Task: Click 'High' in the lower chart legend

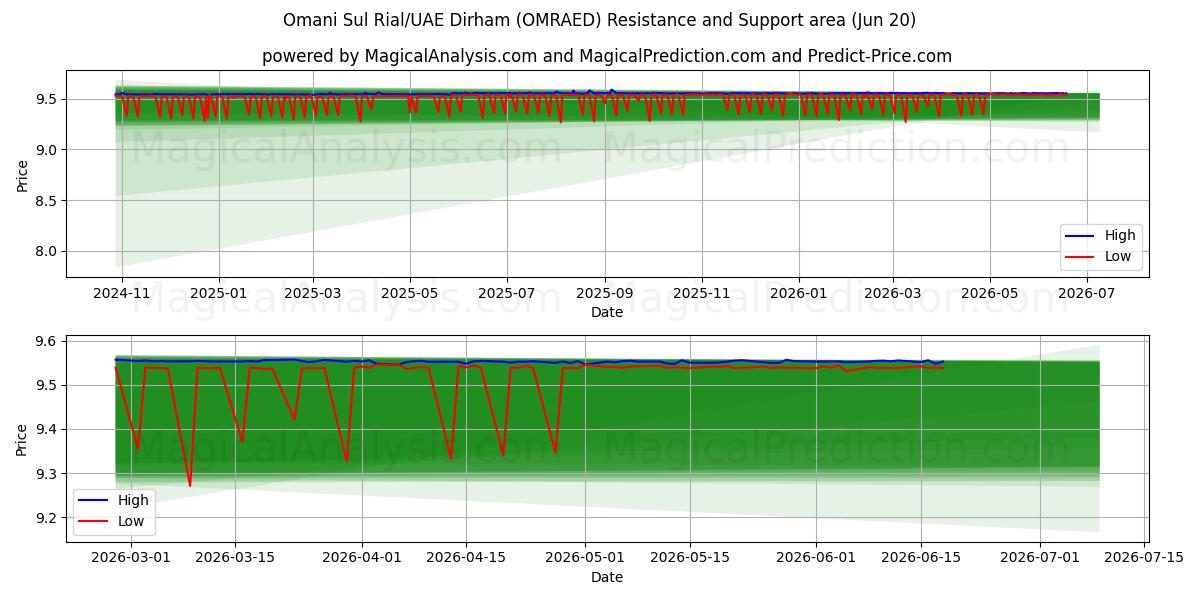Action: (x=132, y=500)
